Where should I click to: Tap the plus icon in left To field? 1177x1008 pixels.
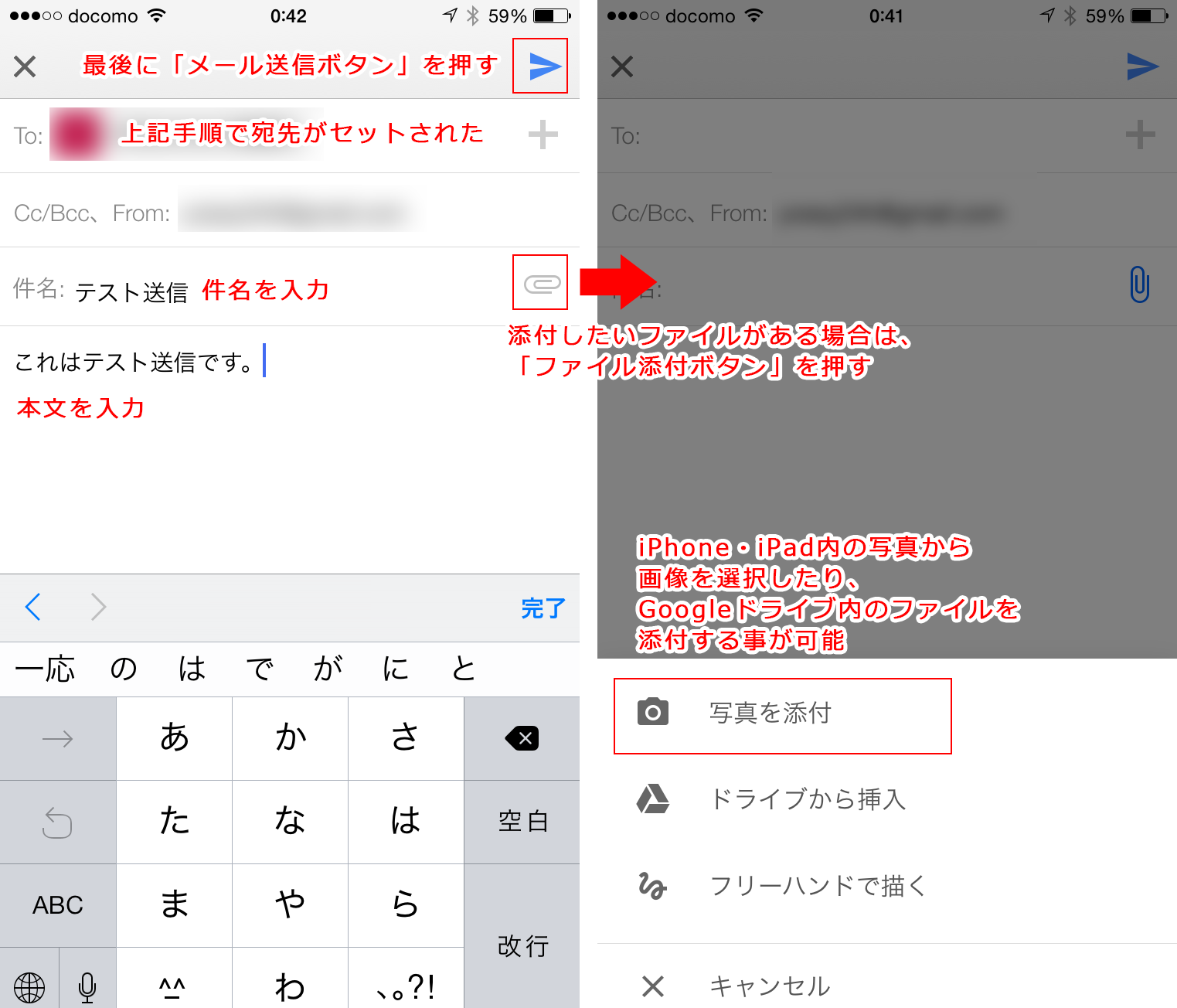pos(543,135)
